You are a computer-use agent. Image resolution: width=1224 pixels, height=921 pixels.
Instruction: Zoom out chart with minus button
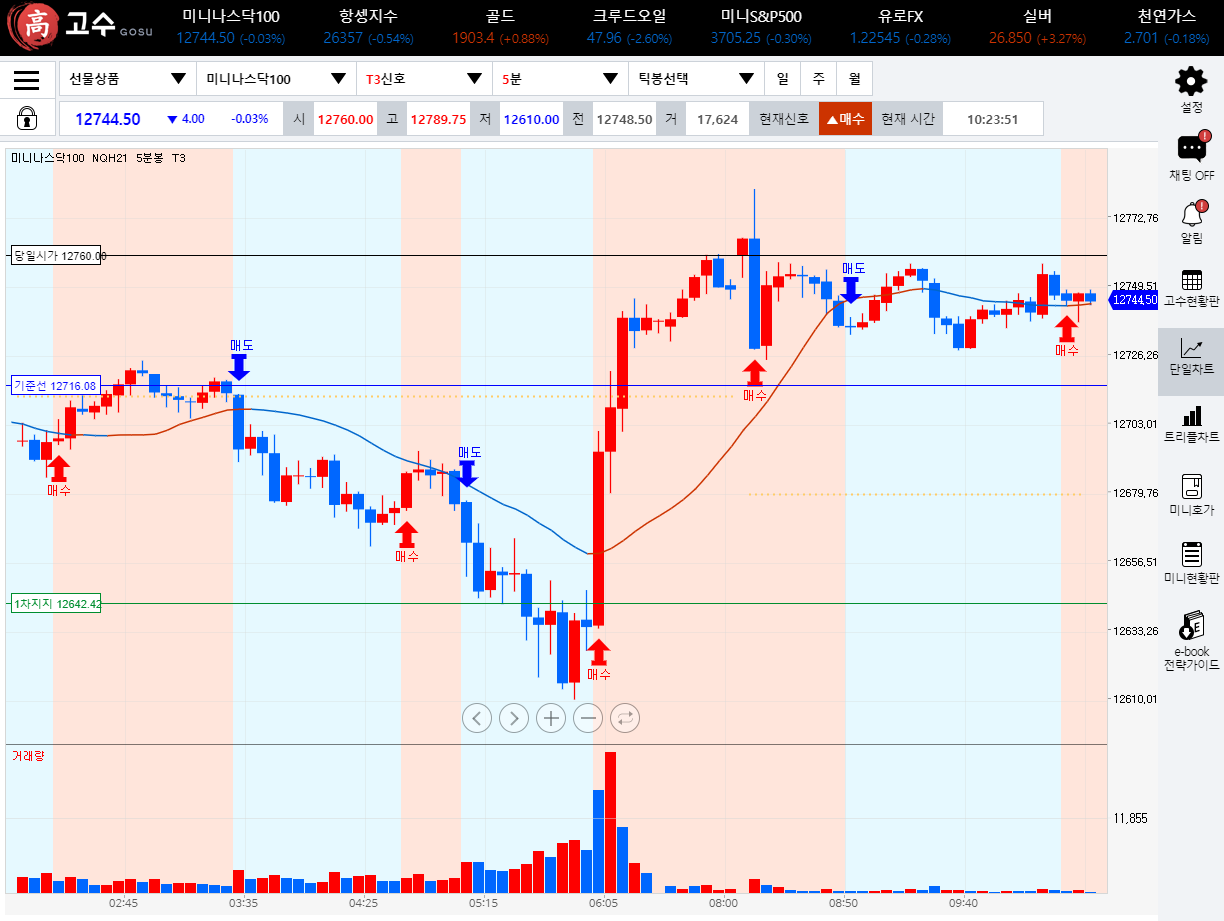(588, 717)
